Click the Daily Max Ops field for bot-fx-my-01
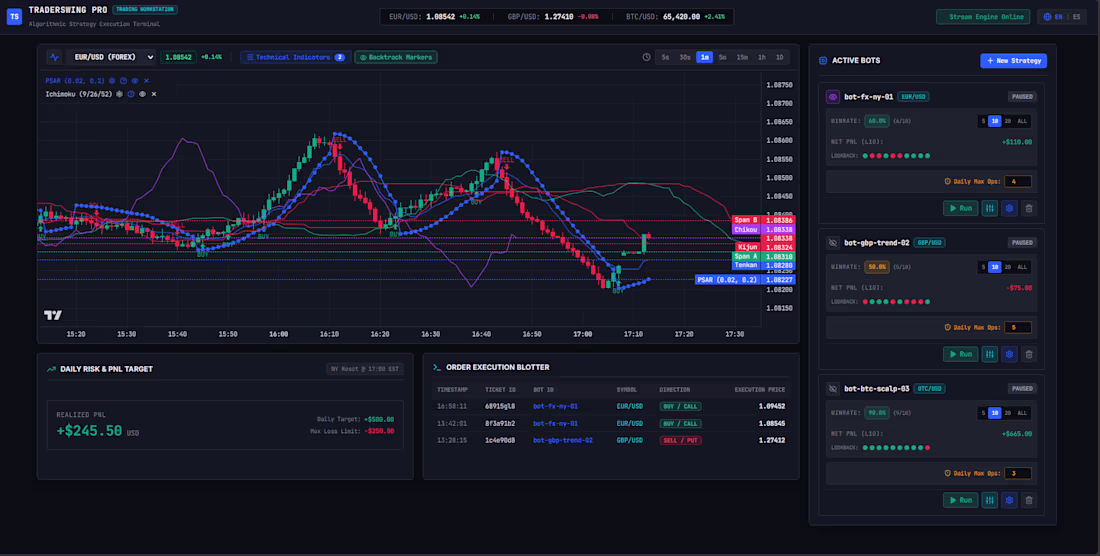This screenshot has width=1100, height=556. click(x=1017, y=182)
